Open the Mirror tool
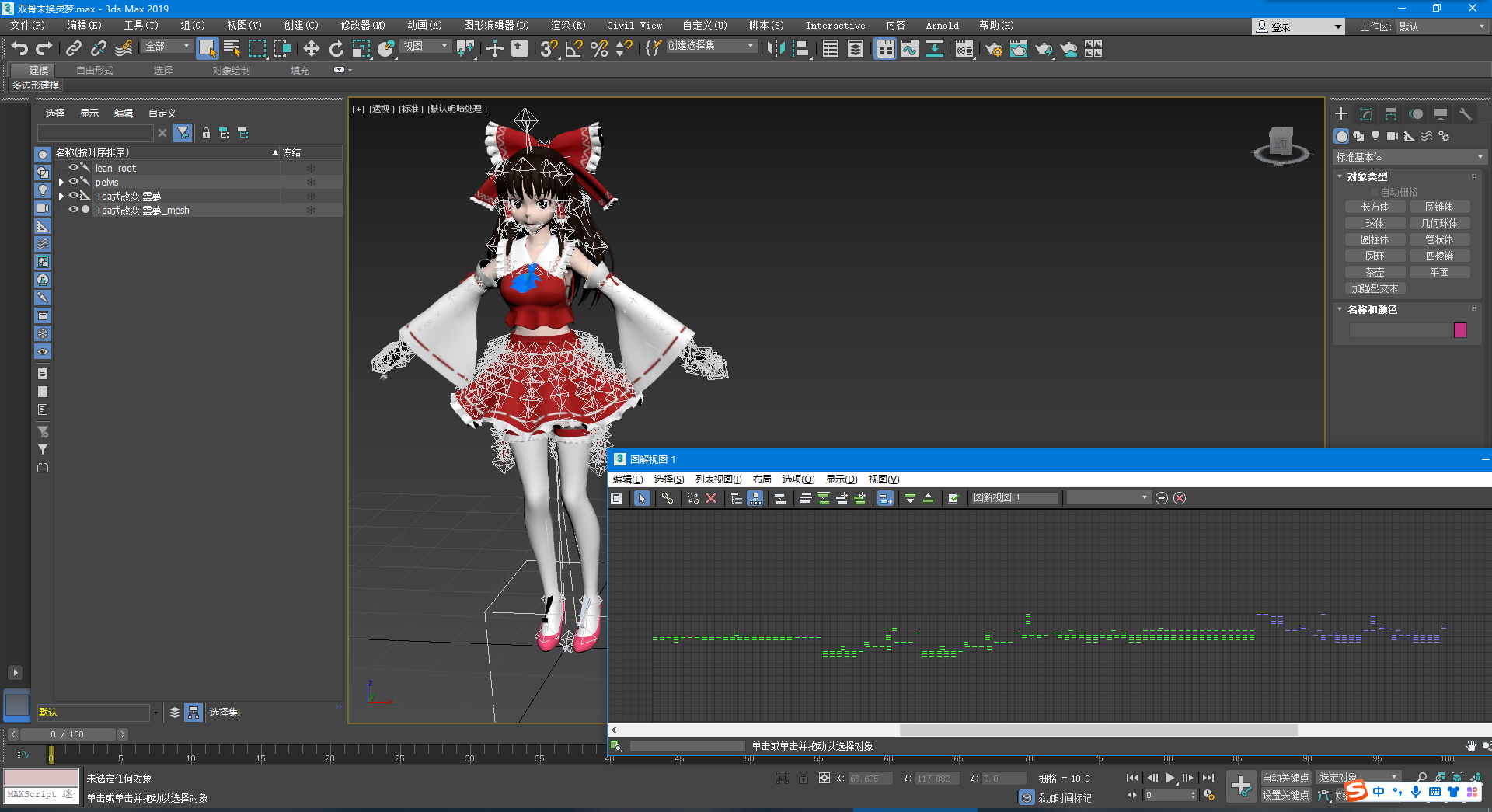 775,49
